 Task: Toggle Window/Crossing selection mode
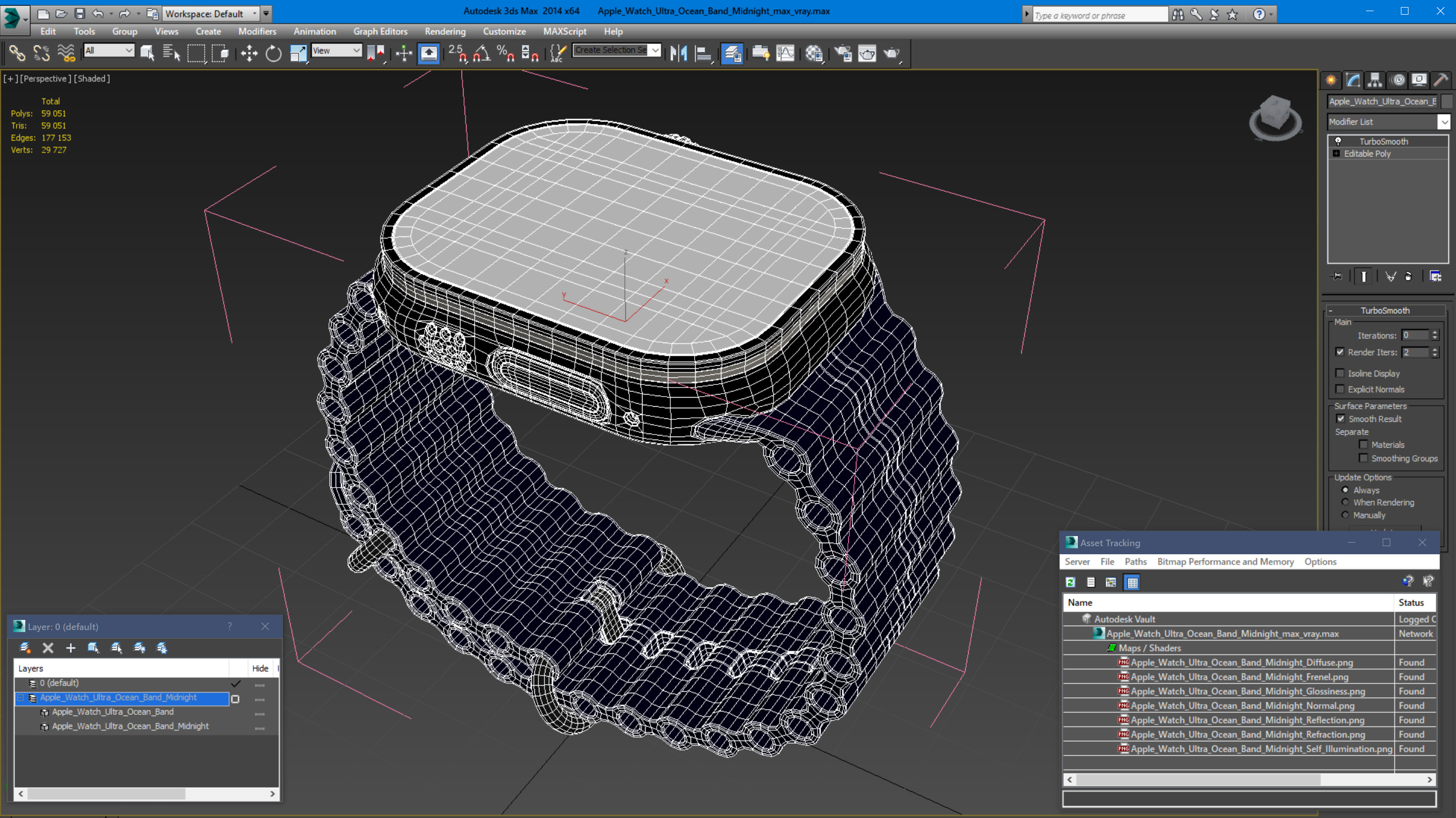pos(220,53)
